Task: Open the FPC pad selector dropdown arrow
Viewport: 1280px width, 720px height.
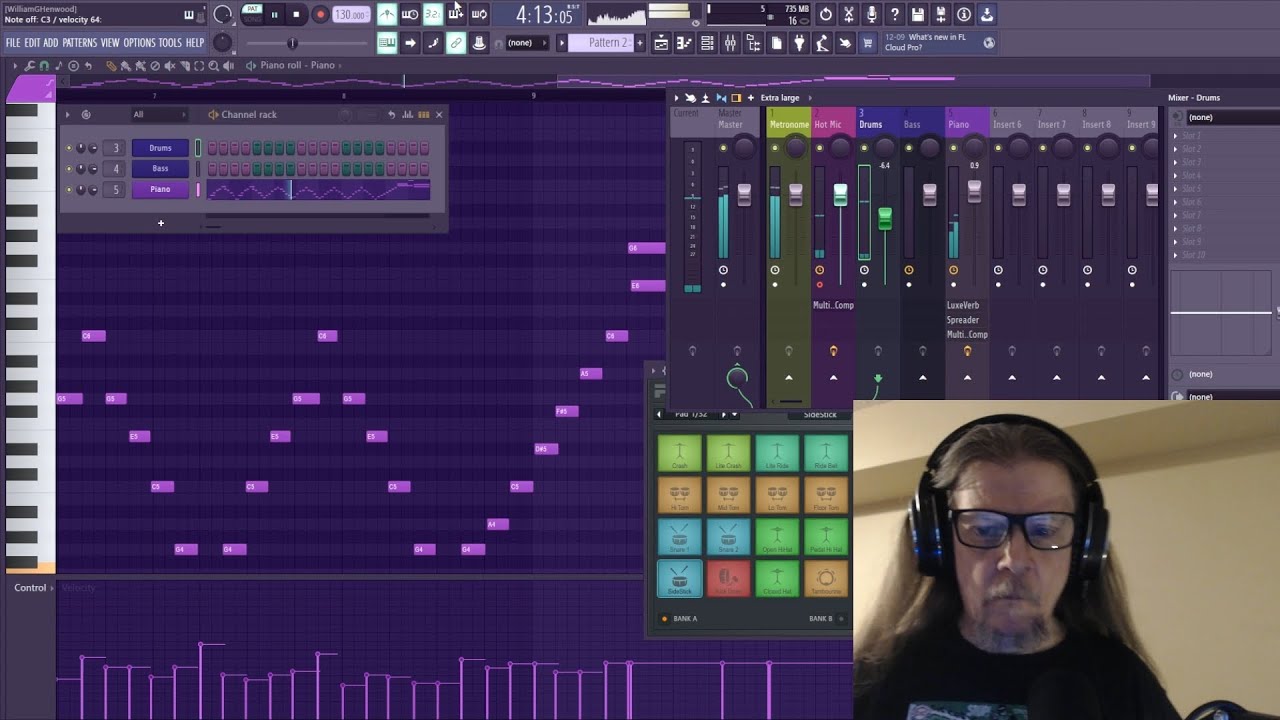Action: coord(734,414)
